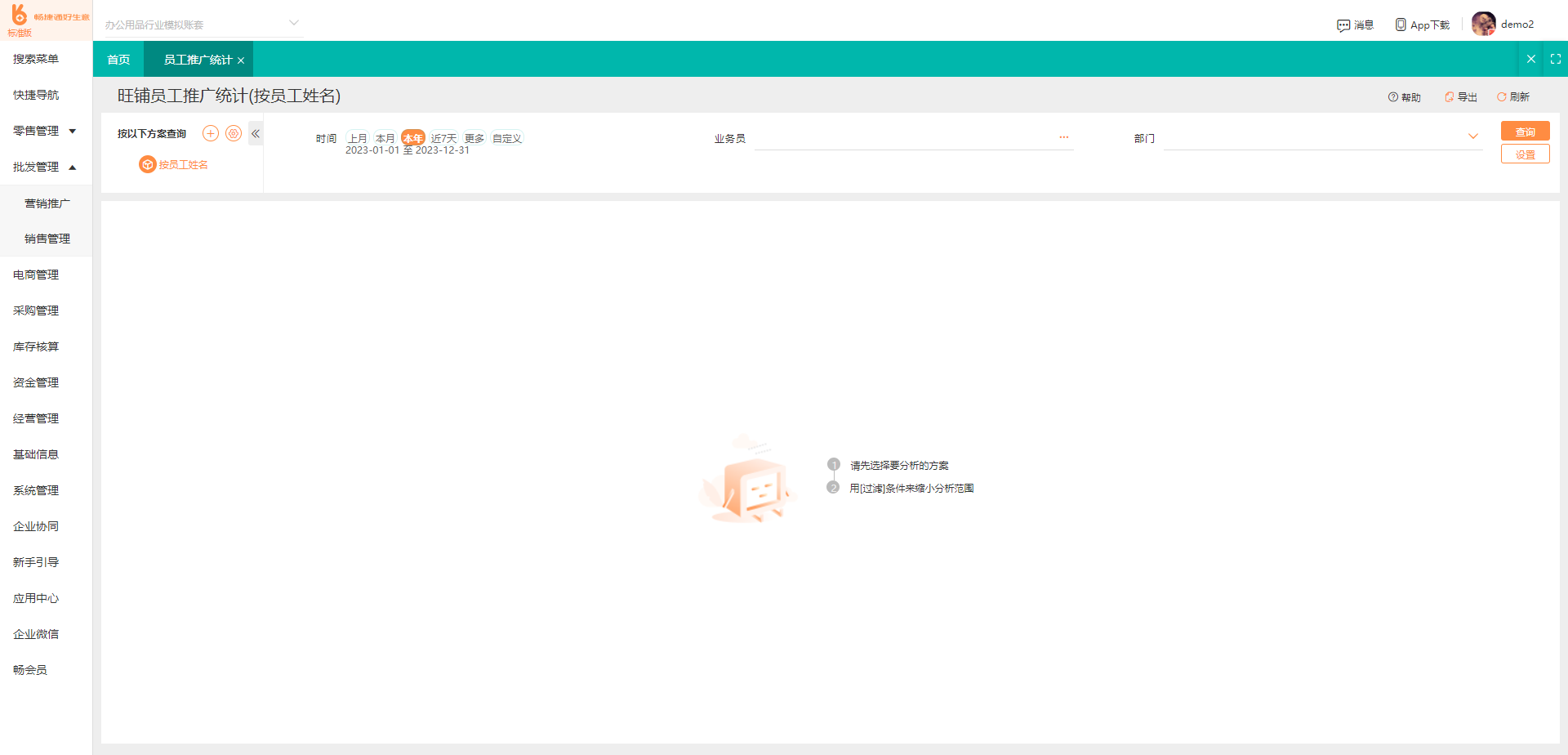Open the 部门 dropdown arrow
1568x755 pixels.
point(1473,136)
